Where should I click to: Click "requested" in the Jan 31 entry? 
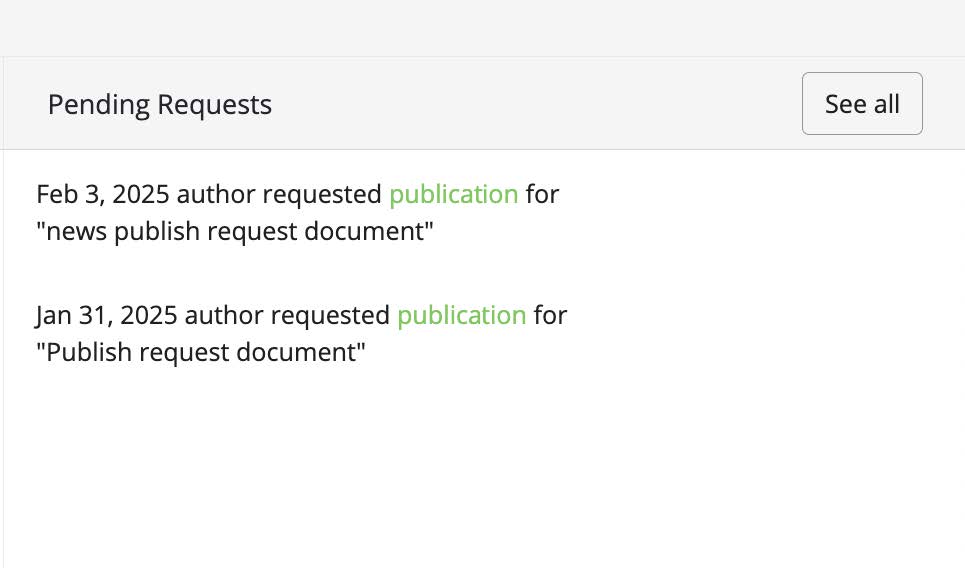(x=330, y=315)
